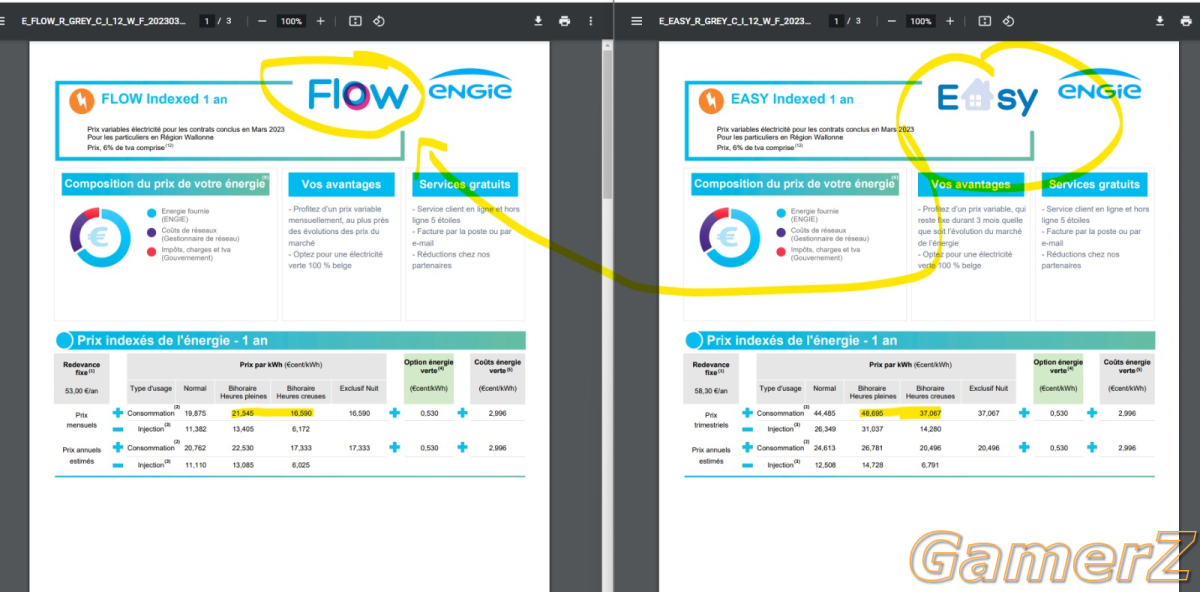1200x592 pixels.
Task: Click the purple 'Coûts de réseaux' legend dot in FLOW
Action: click(x=151, y=232)
